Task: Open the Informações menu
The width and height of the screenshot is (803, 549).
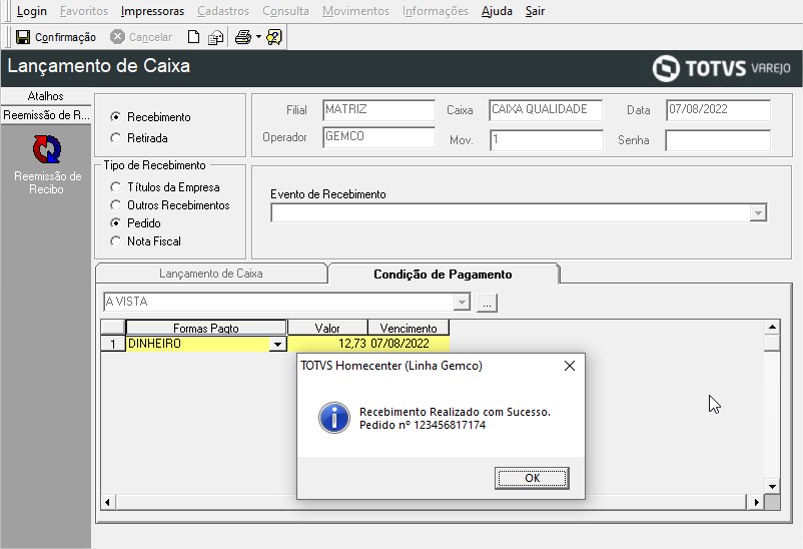Action: 435,11
